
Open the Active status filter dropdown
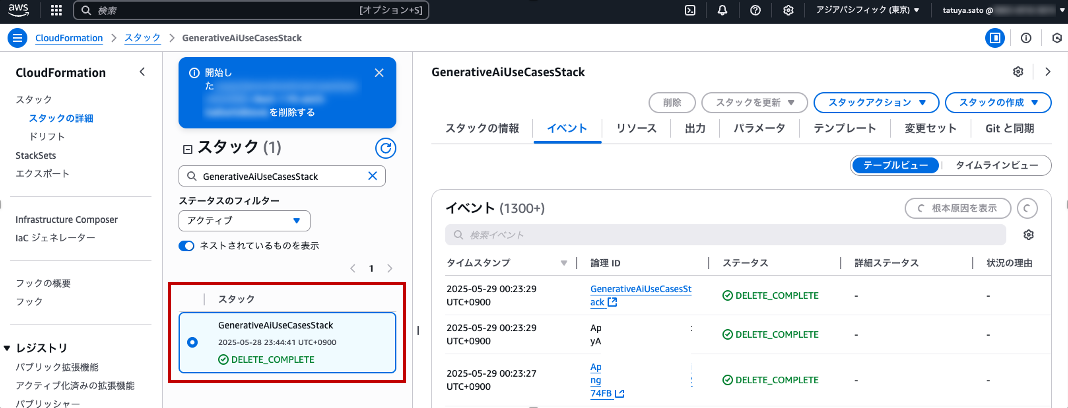point(245,221)
